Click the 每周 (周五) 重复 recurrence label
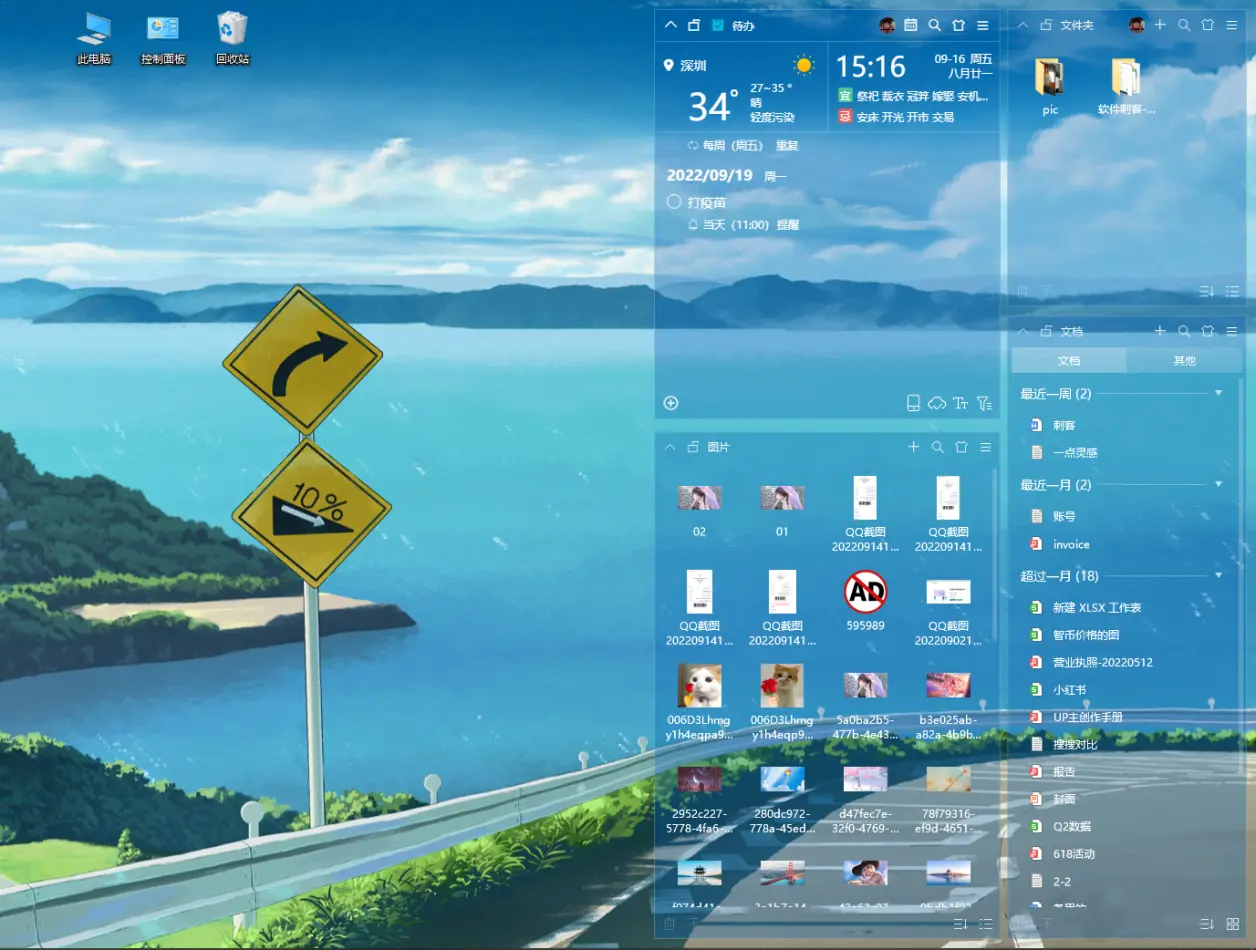This screenshot has height=950, width=1256. coord(750,146)
